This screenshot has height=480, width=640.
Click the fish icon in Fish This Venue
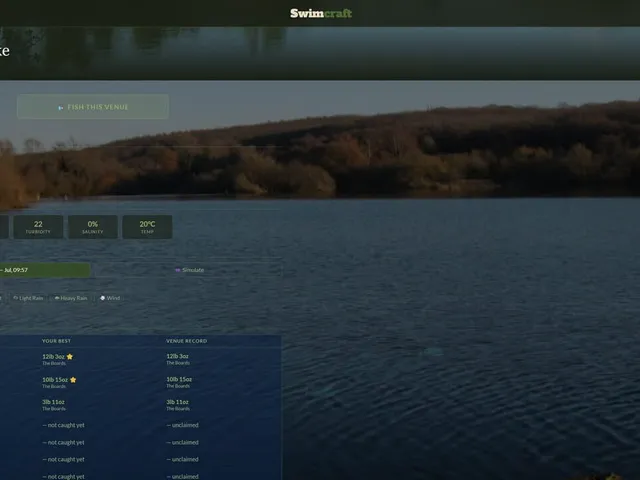61,107
